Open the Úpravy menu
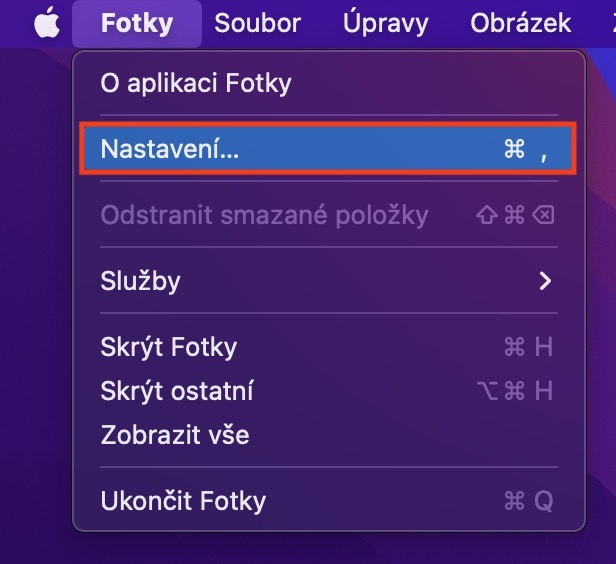Screen dimensions: 616x564 (385, 23)
